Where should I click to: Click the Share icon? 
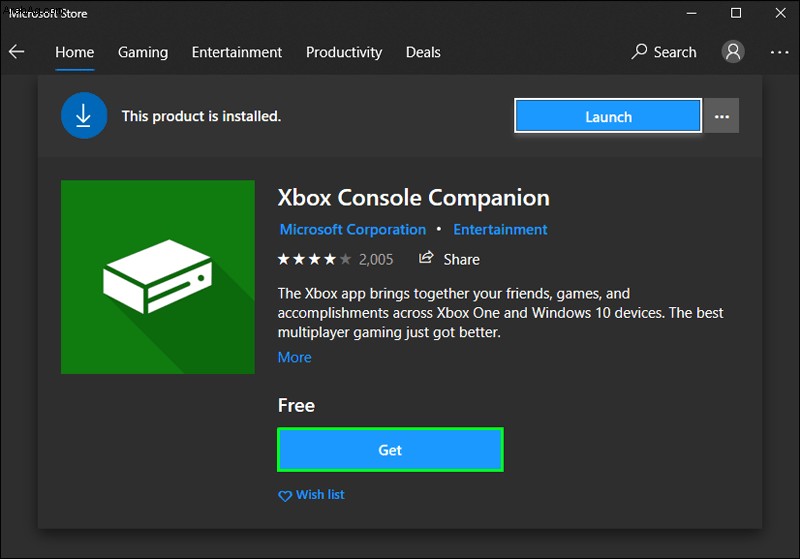tap(426, 258)
